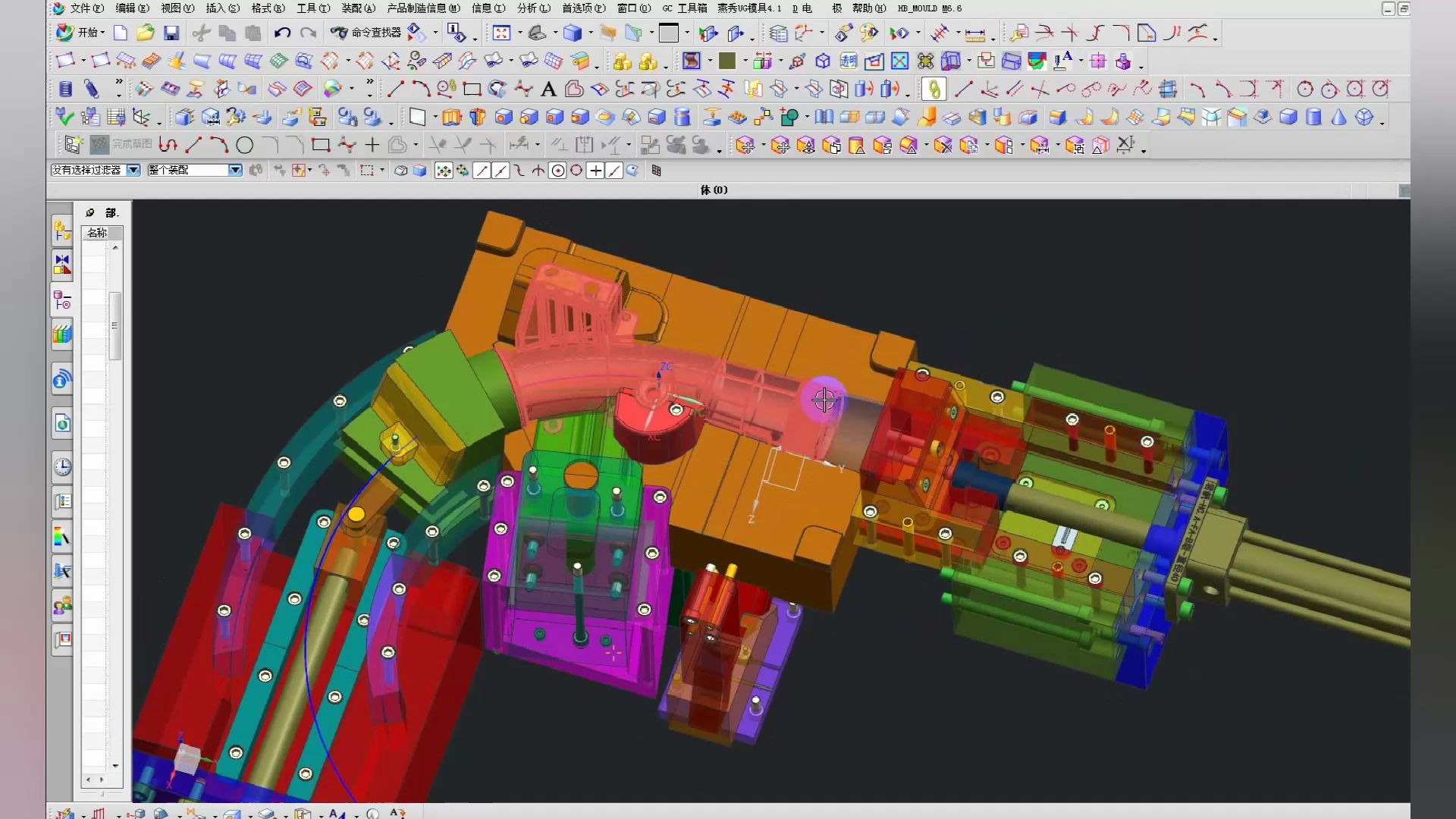Open the Assembly Navigator sidebar icon

pyautogui.click(x=62, y=229)
